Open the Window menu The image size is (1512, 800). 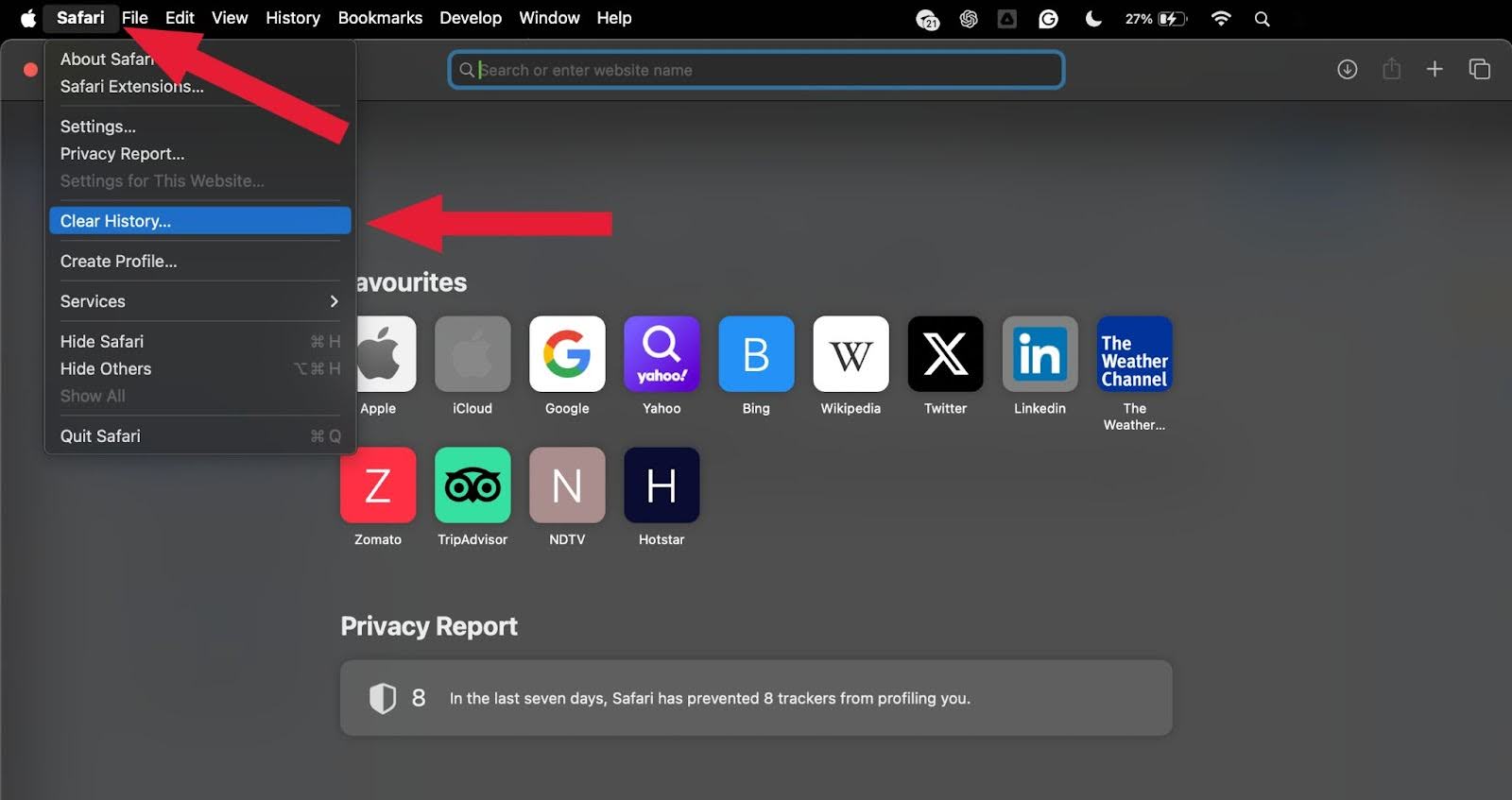tap(549, 18)
